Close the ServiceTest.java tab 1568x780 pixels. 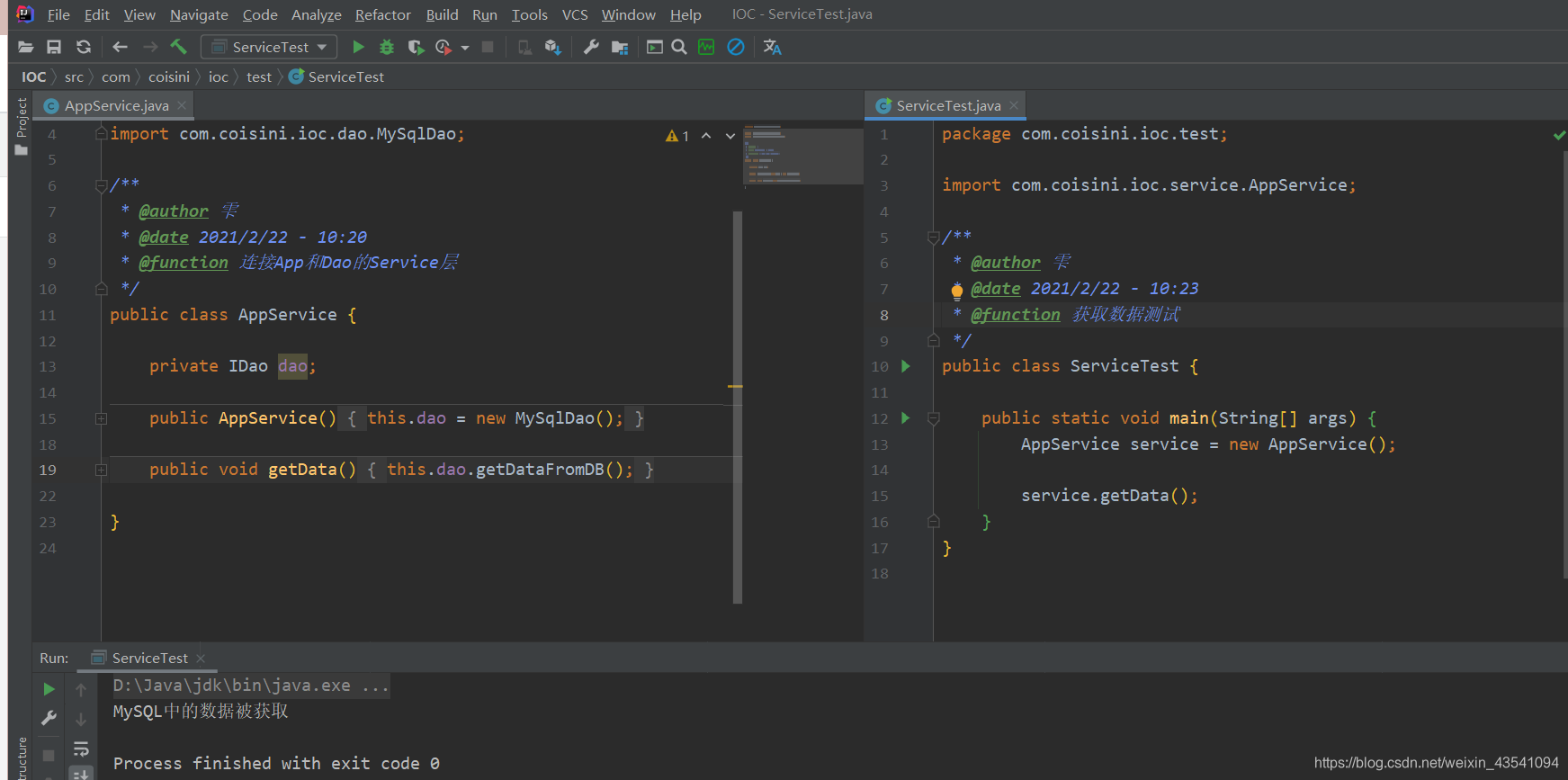1014,105
